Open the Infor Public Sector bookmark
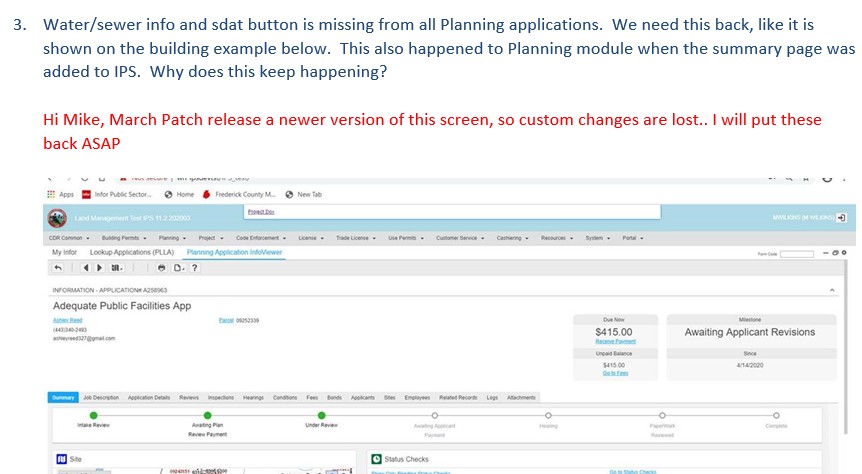This screenshot has width=862, height=474. coord(117,194)
